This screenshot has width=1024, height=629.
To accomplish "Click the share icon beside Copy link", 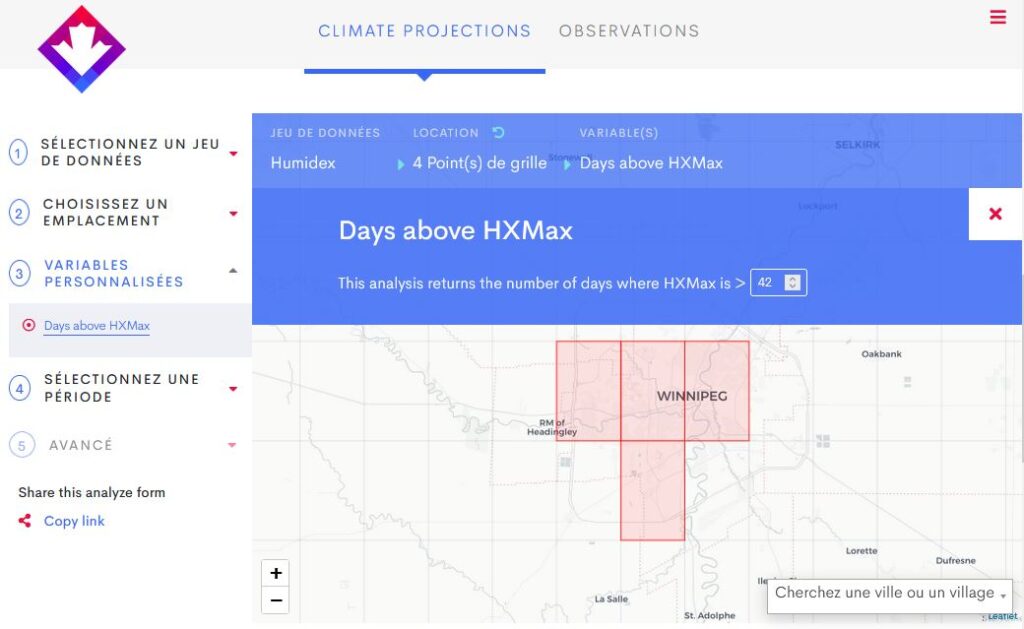I will [x=25, y=521].
